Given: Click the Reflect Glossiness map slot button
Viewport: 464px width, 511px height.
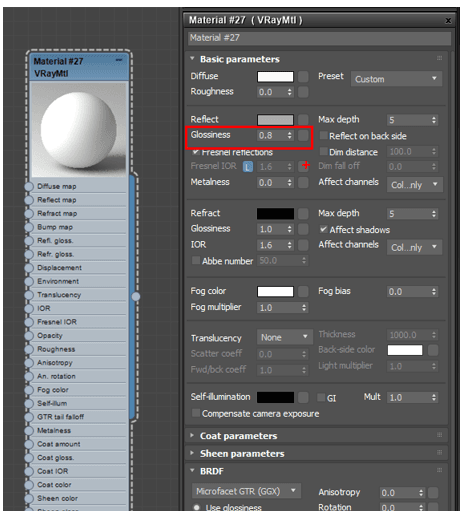Looking at the screenshot, I should 303,135.
